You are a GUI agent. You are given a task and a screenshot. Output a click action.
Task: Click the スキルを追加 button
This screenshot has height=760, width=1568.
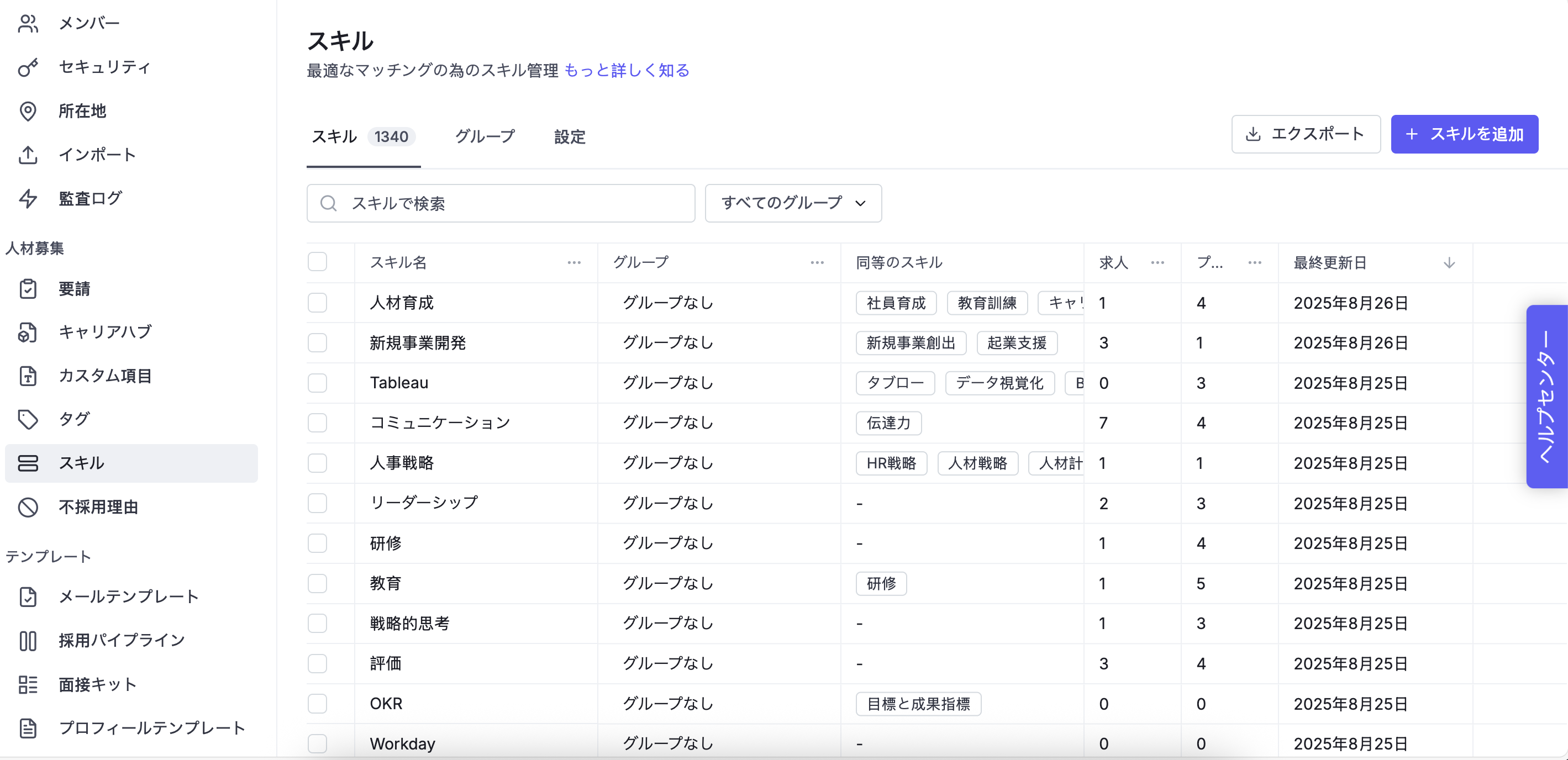tap(1464, 134)
